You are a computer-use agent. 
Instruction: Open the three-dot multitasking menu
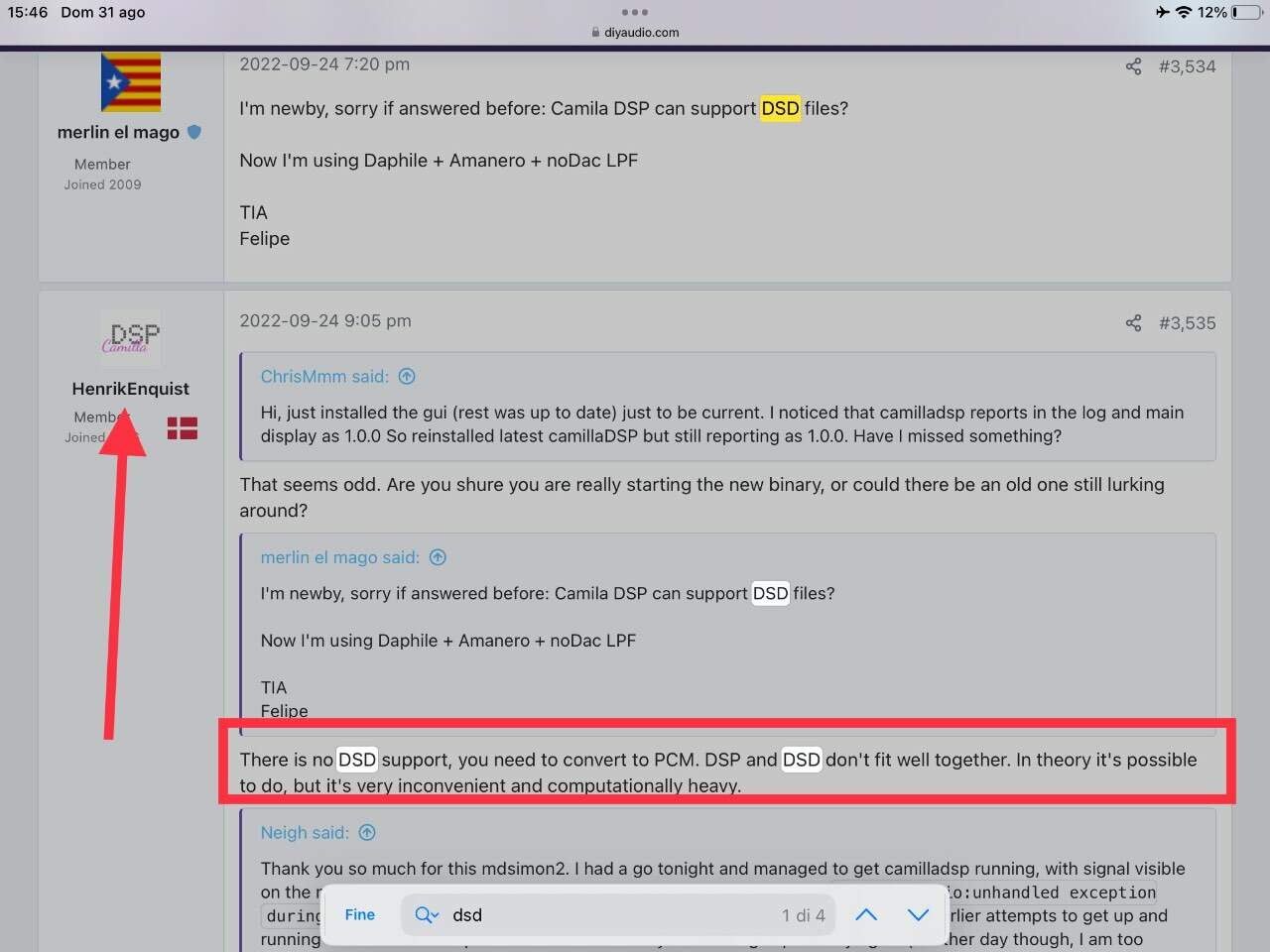point(635,12)
